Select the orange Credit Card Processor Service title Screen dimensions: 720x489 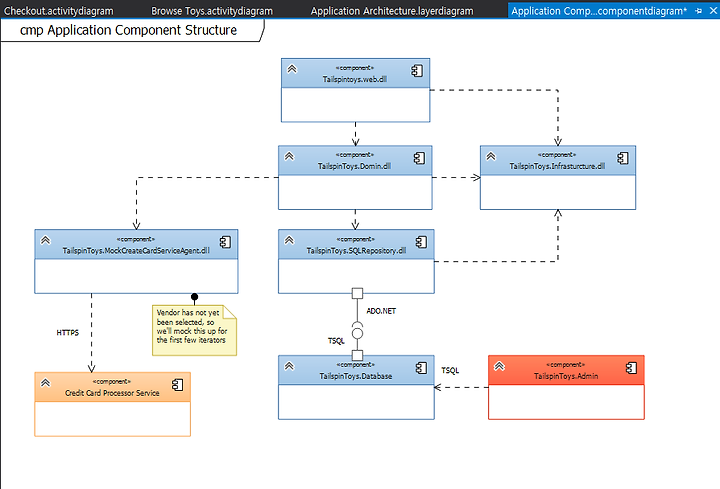112,393
